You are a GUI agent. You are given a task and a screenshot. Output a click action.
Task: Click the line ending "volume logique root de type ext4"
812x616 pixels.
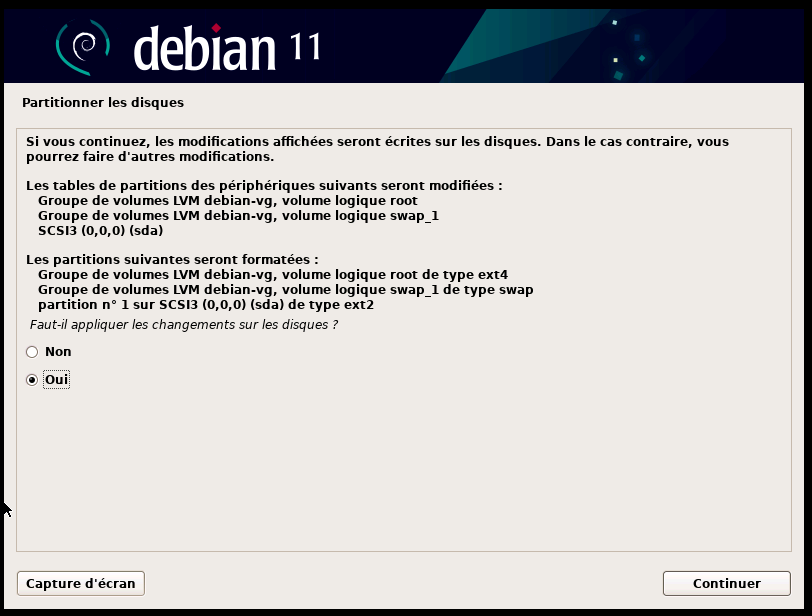[273, 274]
